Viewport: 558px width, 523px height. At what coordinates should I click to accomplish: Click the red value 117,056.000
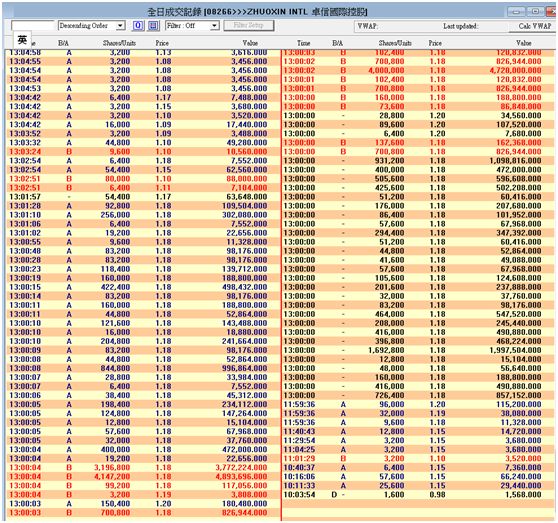(244, 486)
